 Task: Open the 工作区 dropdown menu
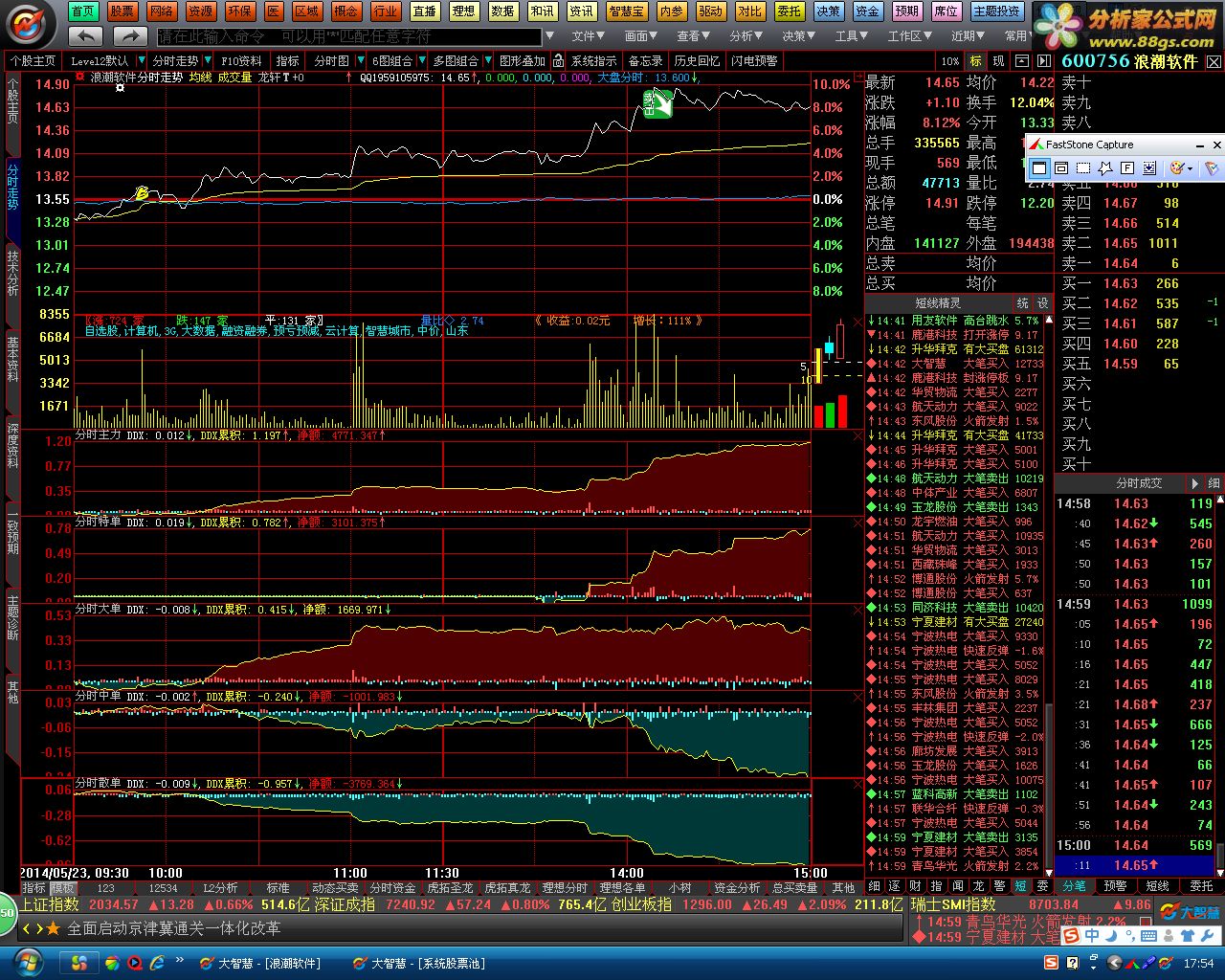910,35
